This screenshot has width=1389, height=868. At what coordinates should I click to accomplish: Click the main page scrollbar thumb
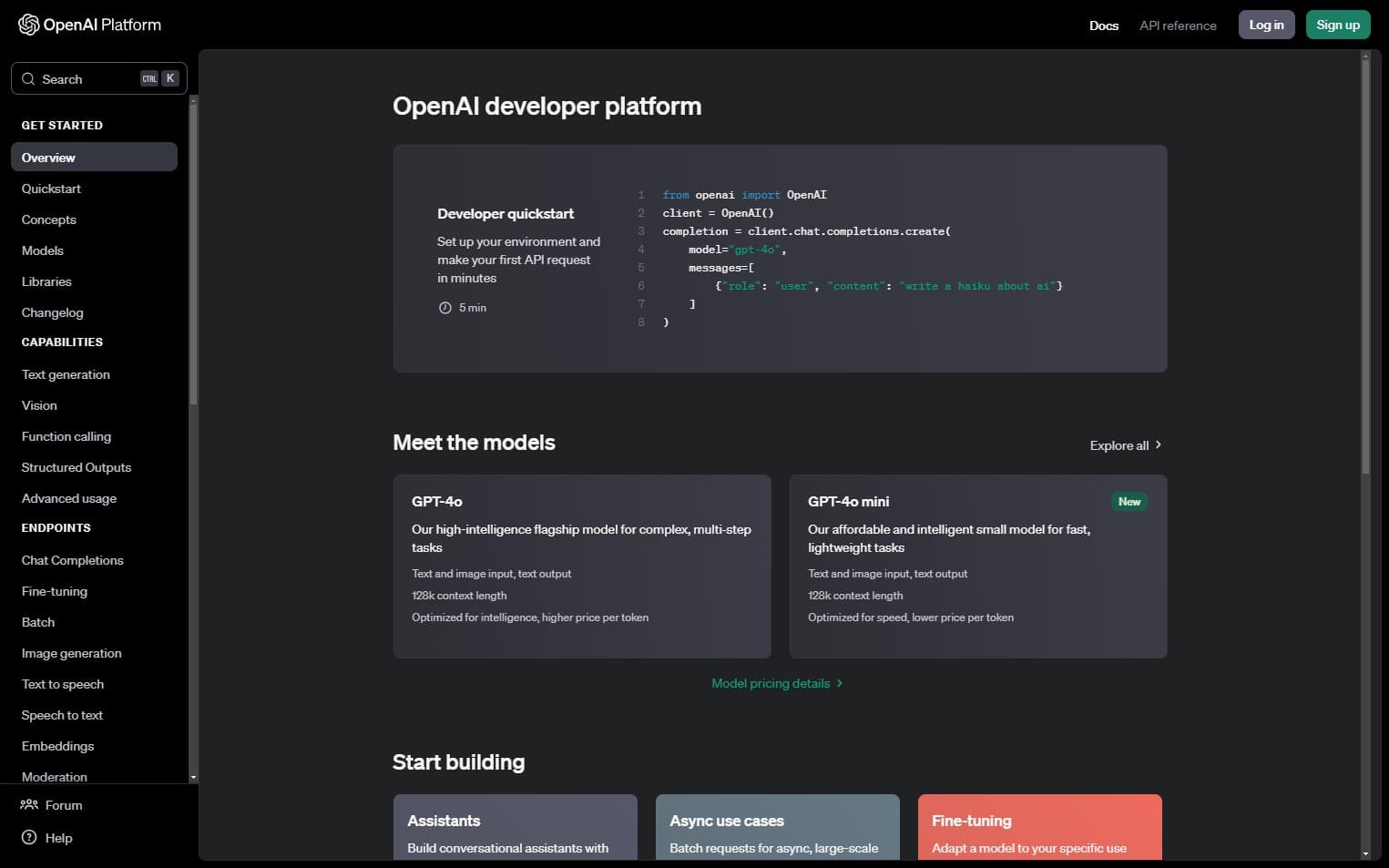click(1365, 267)
